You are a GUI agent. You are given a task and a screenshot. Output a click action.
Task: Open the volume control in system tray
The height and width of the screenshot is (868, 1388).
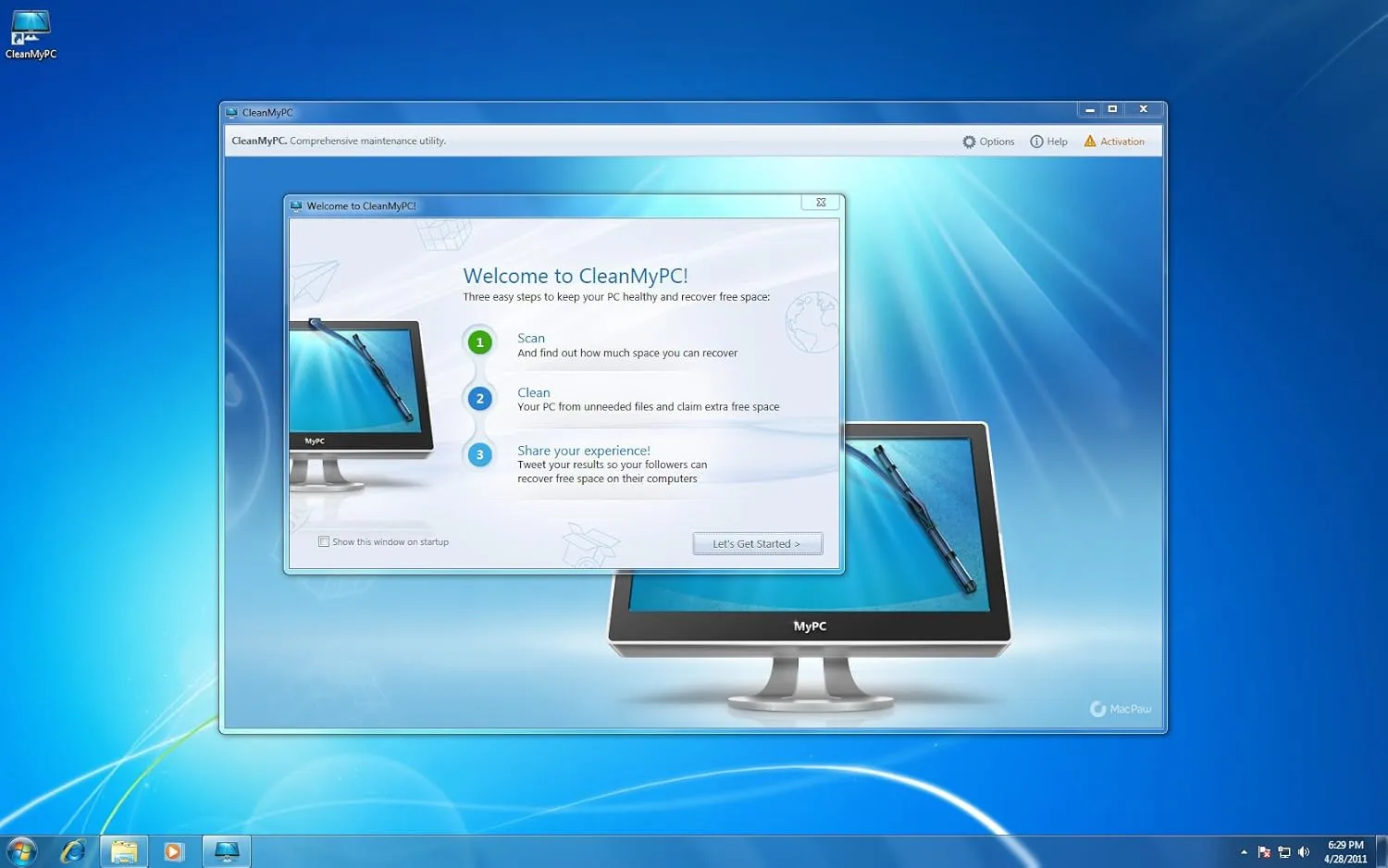pos(1305,850)
